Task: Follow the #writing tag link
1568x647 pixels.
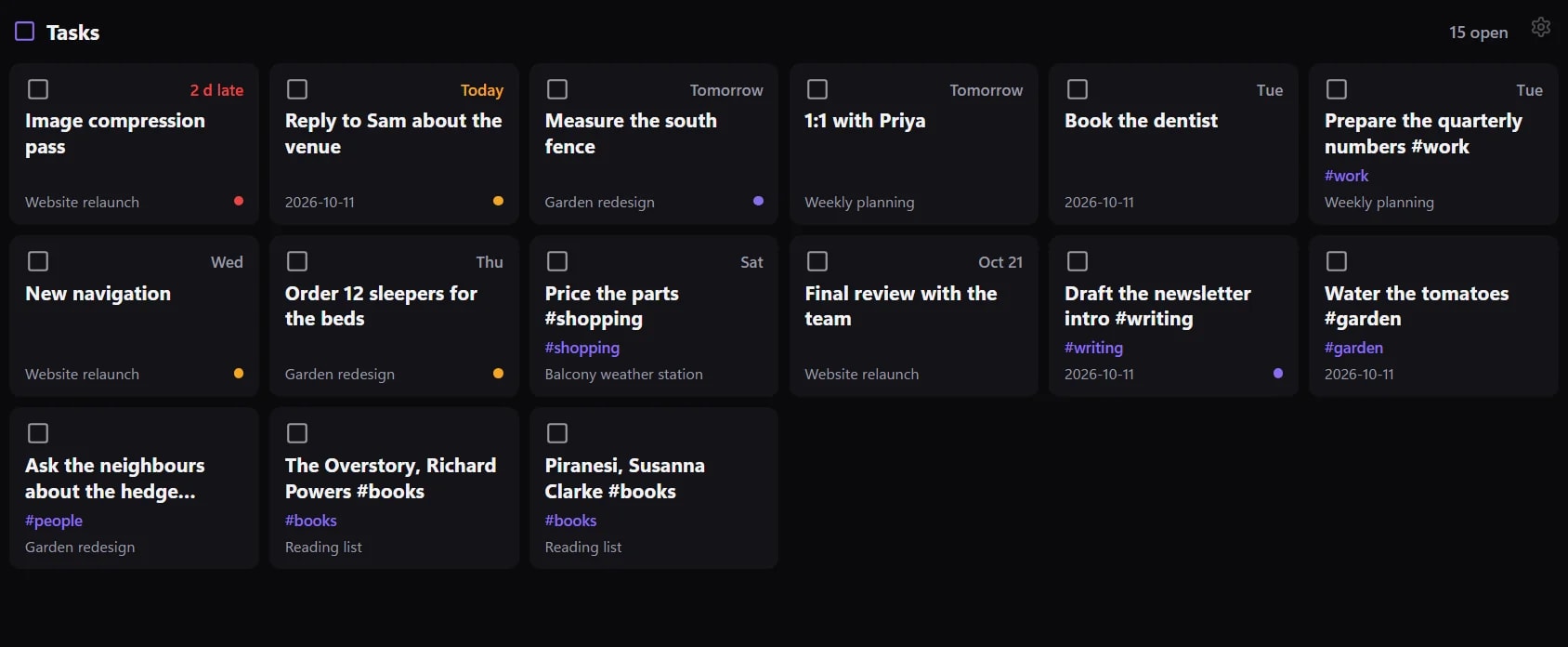Action: (1093, 348)
